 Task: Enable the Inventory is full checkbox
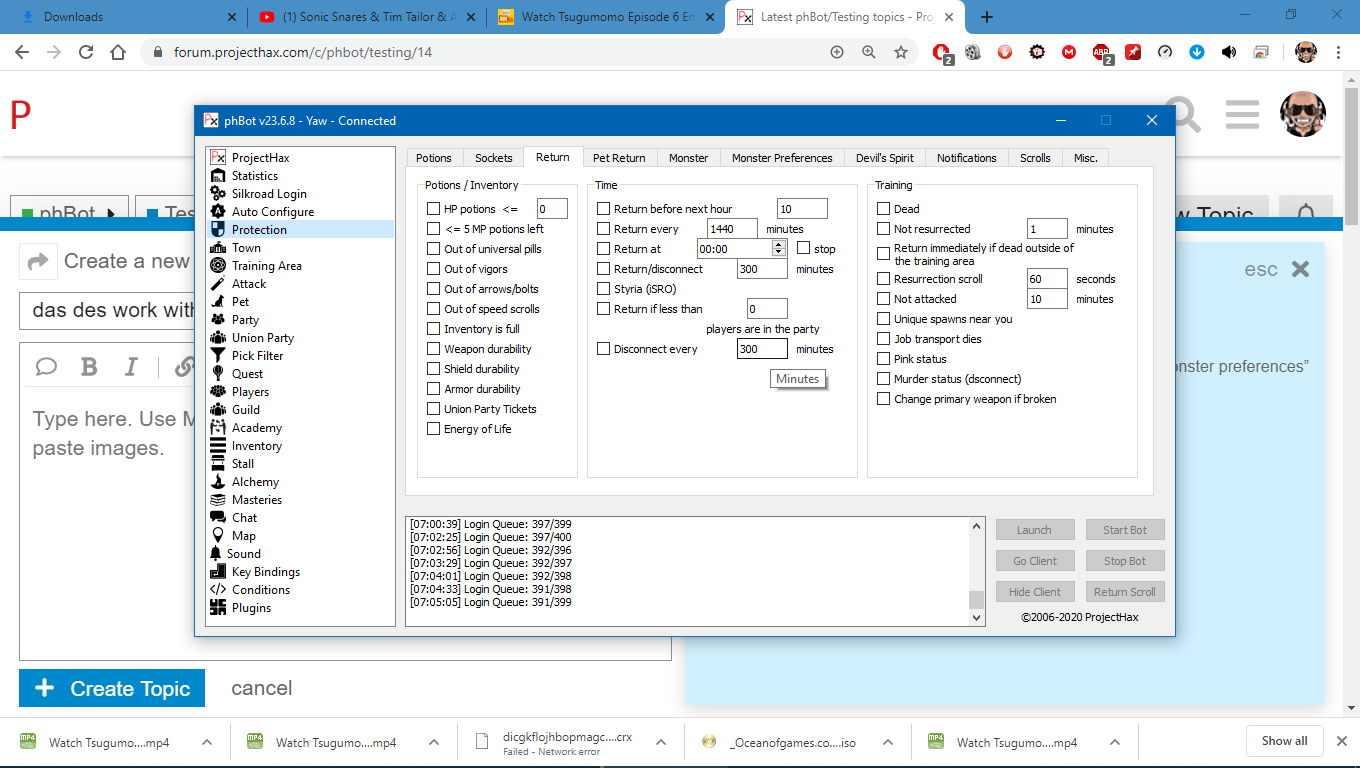pyautogui.click(x=434, y=329)
